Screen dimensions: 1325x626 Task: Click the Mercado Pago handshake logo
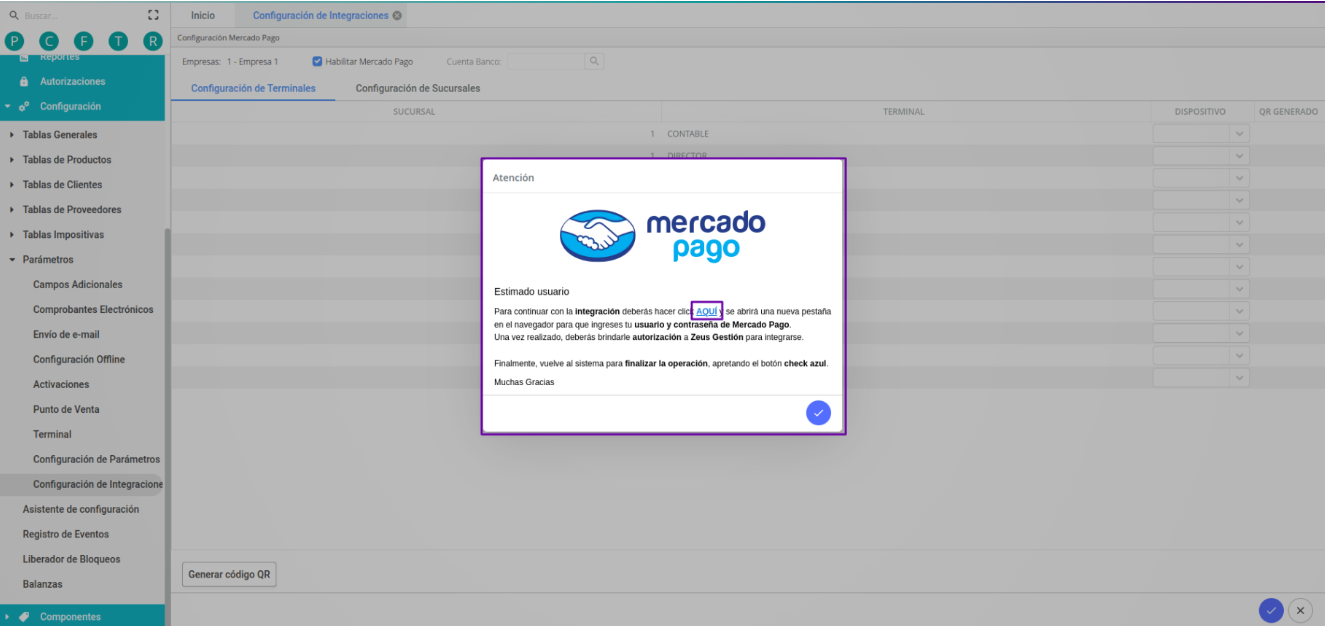click(597, 236)
